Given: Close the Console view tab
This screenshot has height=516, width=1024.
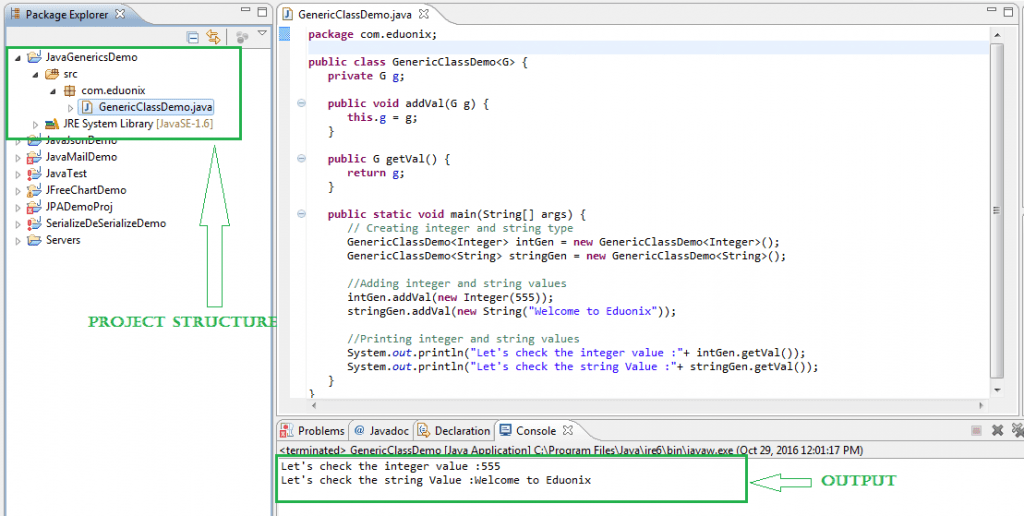Looking at the screenshot, I should (568, 430).
